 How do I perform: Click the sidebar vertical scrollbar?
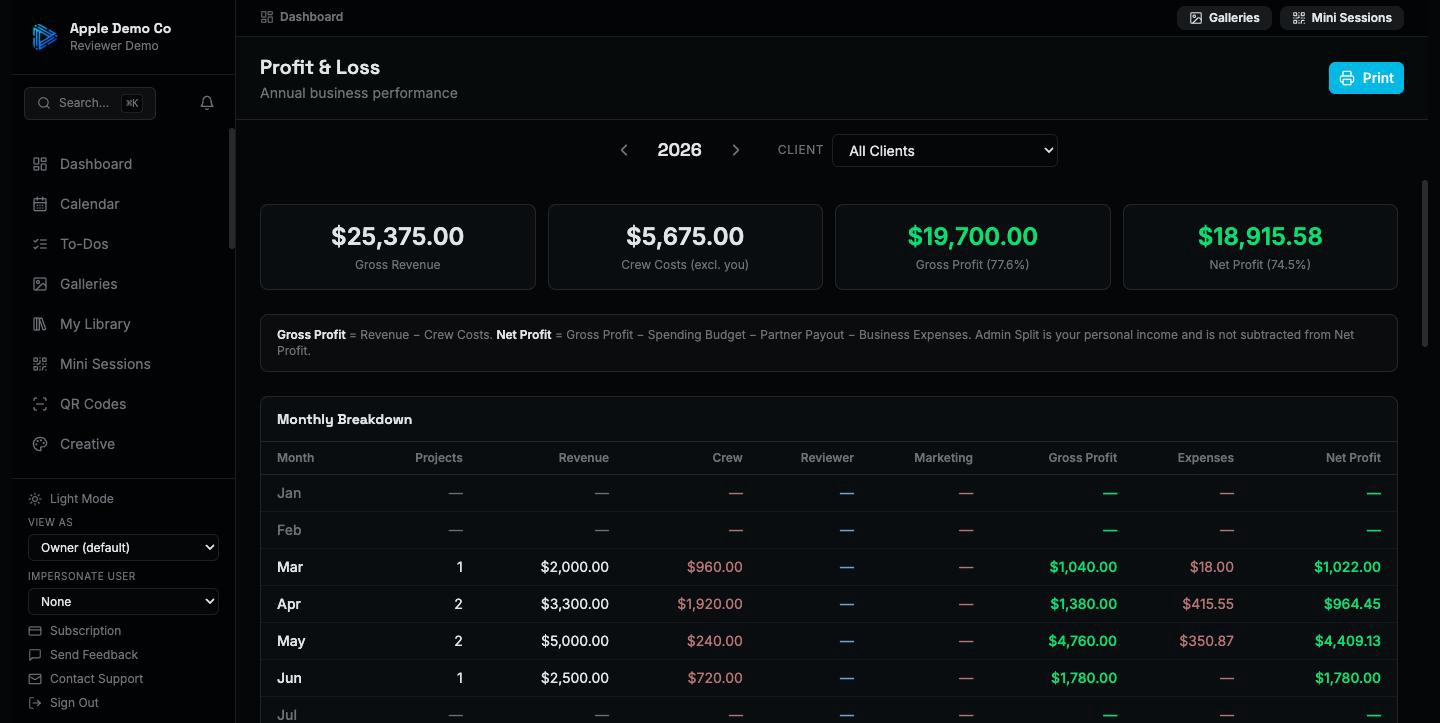coord(232,188)
